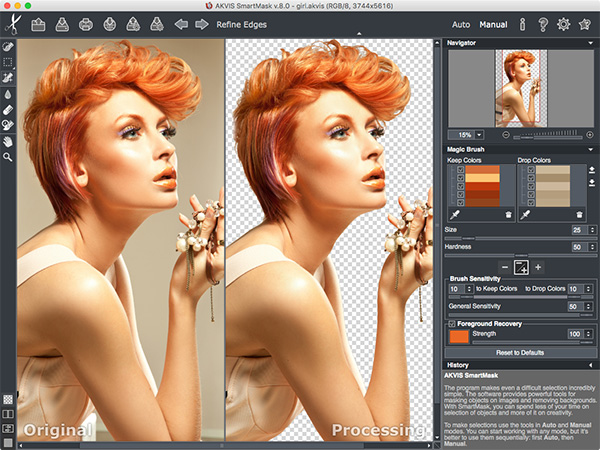Image resolution: width=600 pixels, height=450 pixels.
Task: Select the Zoom magnifier tool
Action: click(x=8, y=157)
